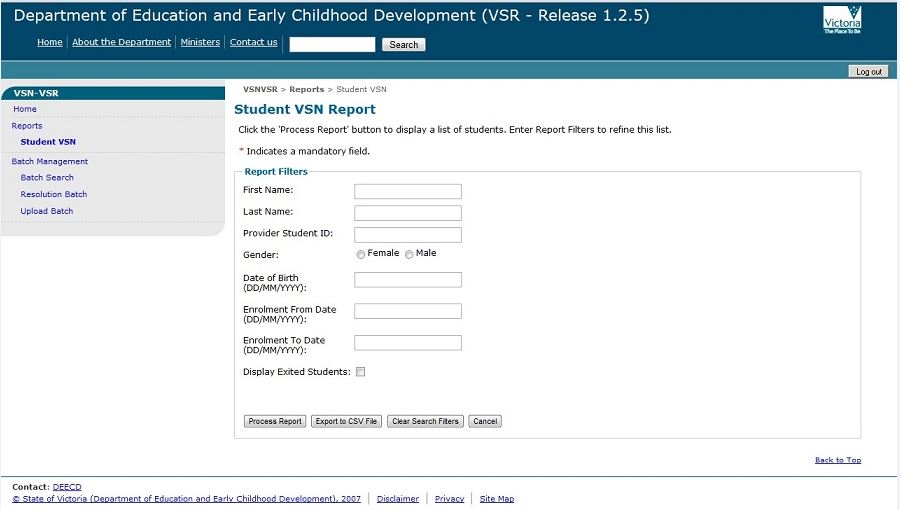Select the Female gender radio button
The width and height of the screenshot is (900, 510).
click(x=361, y=255)
